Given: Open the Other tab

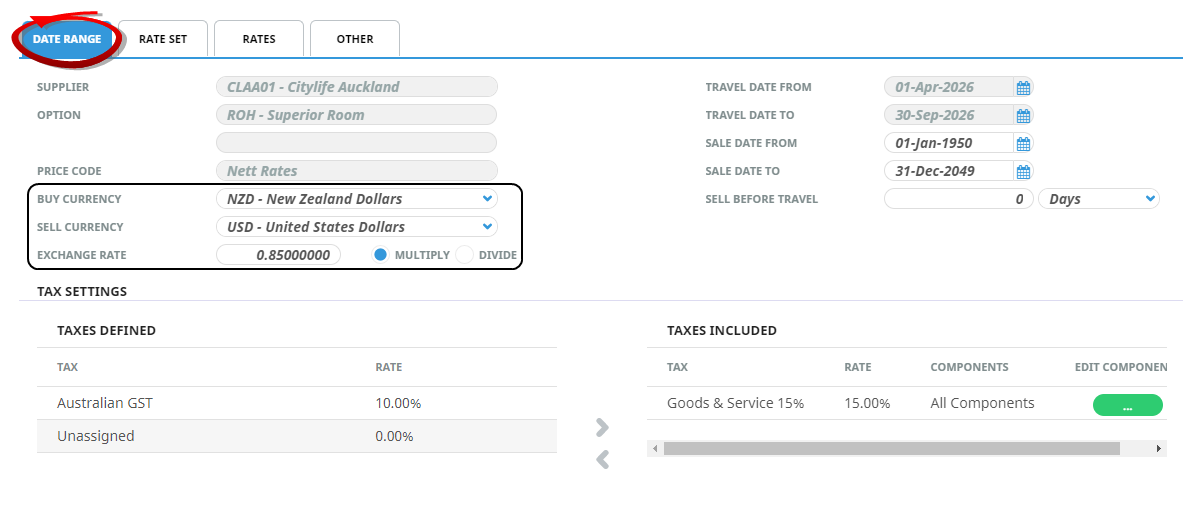Looking at the screenshot, I should pos(355,39).
